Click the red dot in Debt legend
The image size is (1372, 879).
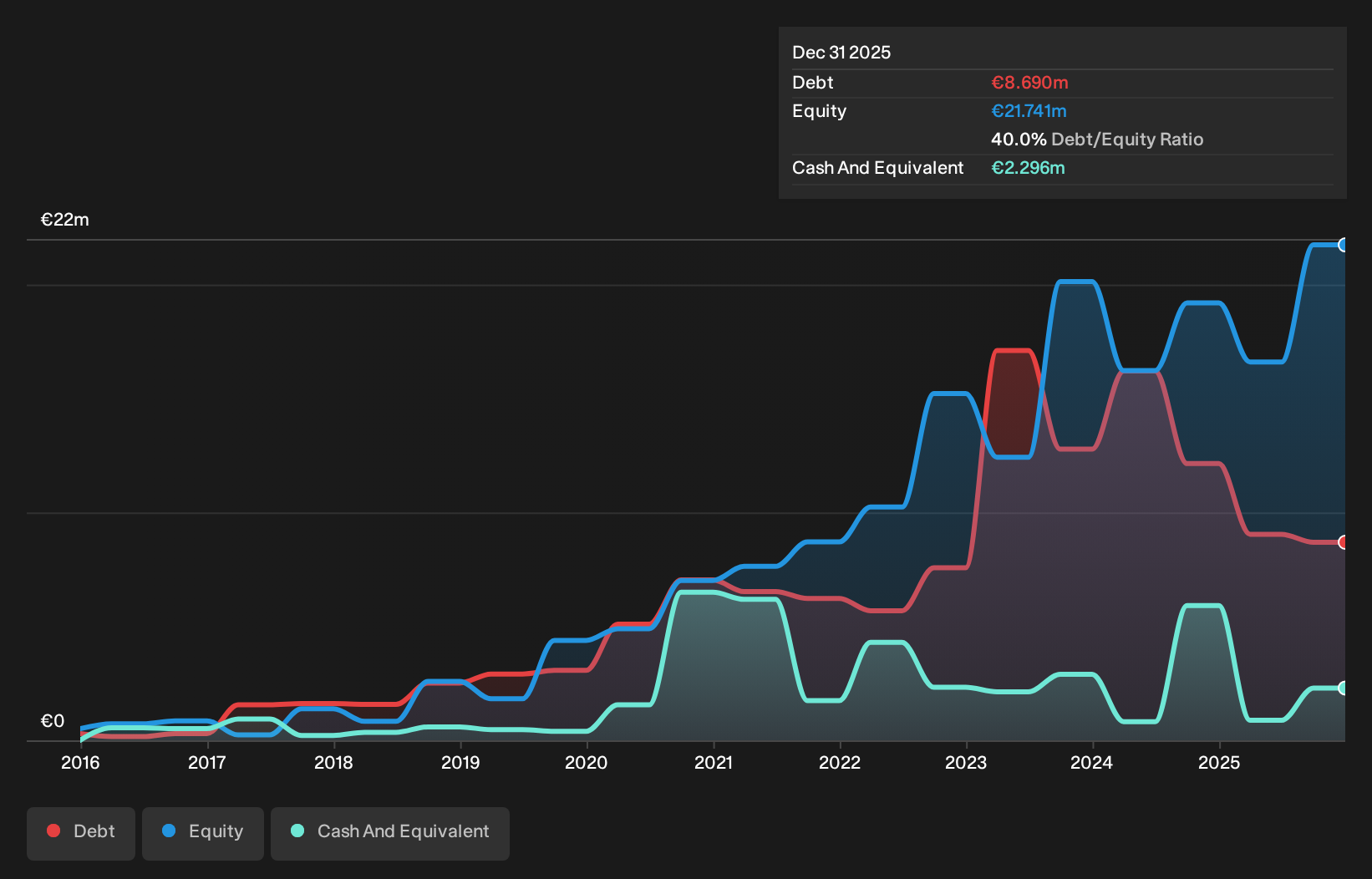click(53, 831)
